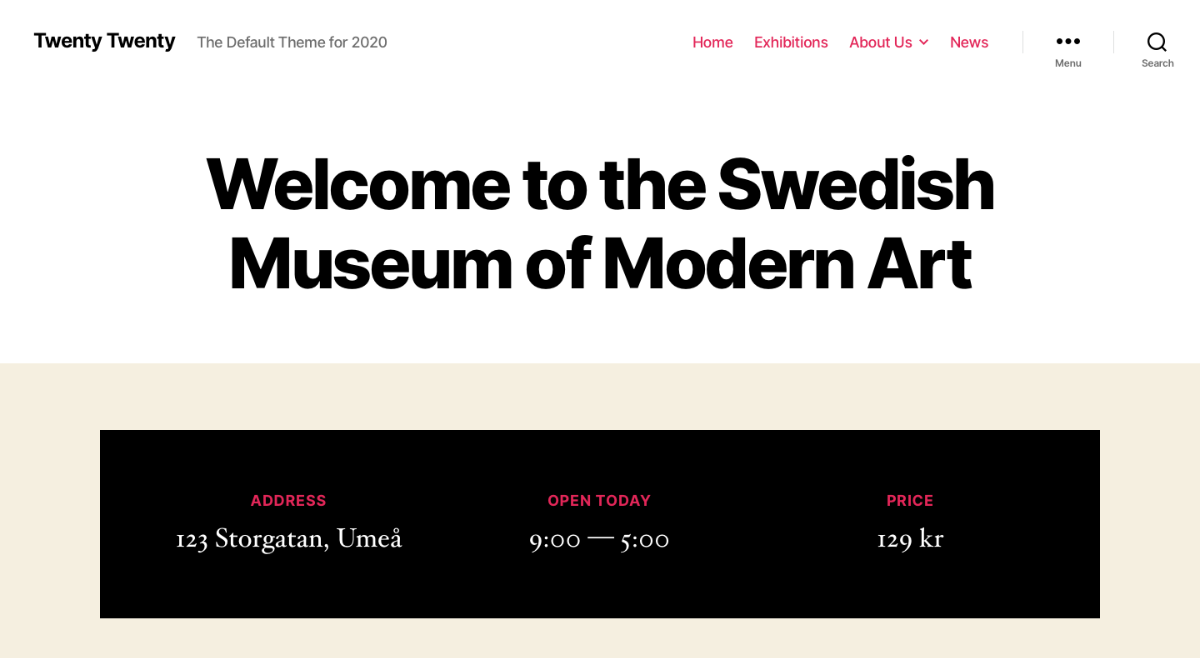Viewport: 1200px width, 658px height.
Task: Click the beige background beside the info block
Action: [50, 520]
